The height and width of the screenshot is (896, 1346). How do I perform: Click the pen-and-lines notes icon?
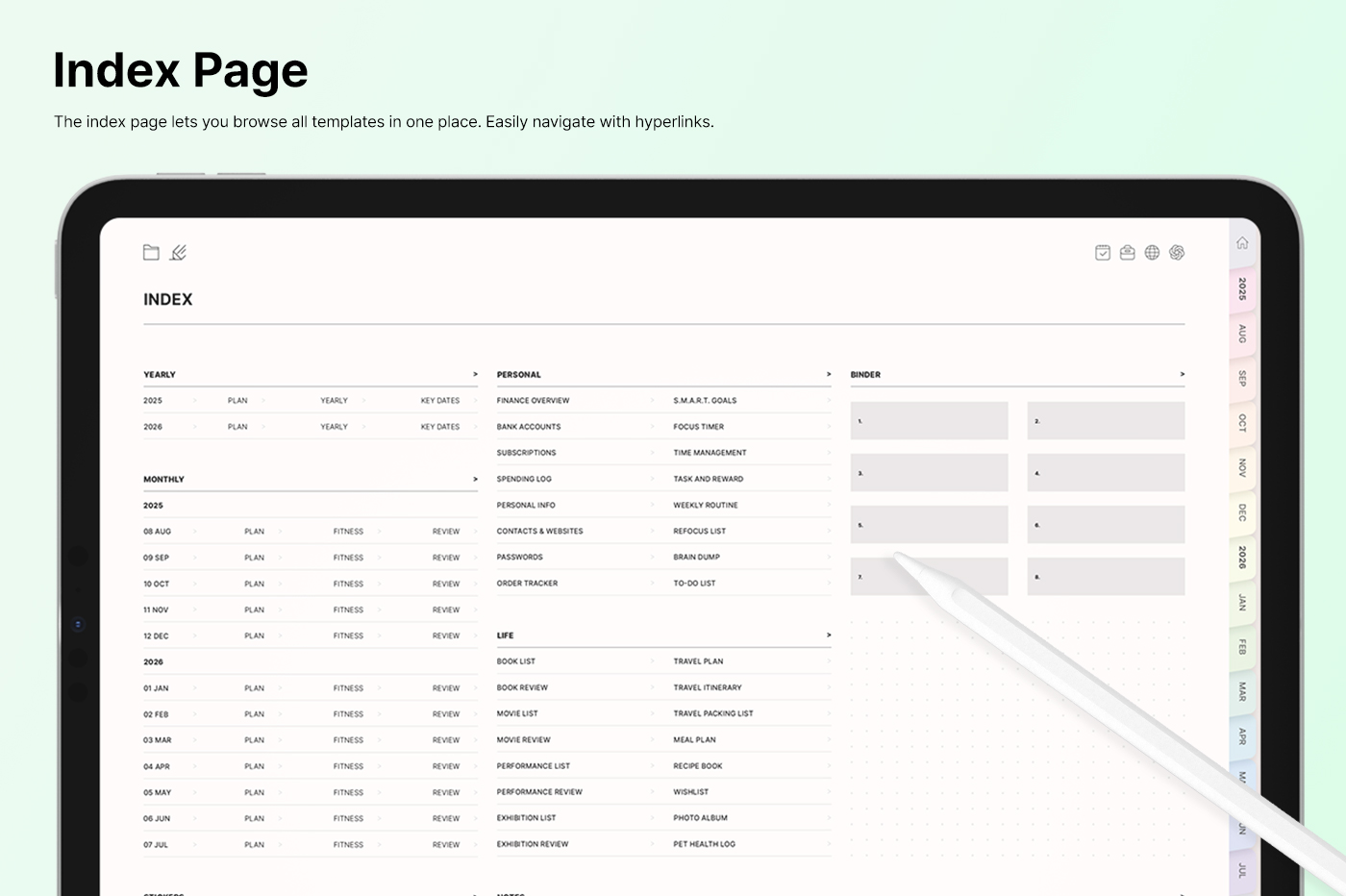178,253
